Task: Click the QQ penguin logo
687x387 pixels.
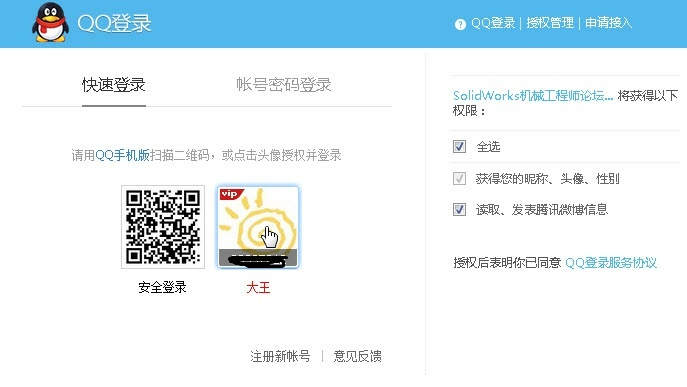Action: [50, 22]
